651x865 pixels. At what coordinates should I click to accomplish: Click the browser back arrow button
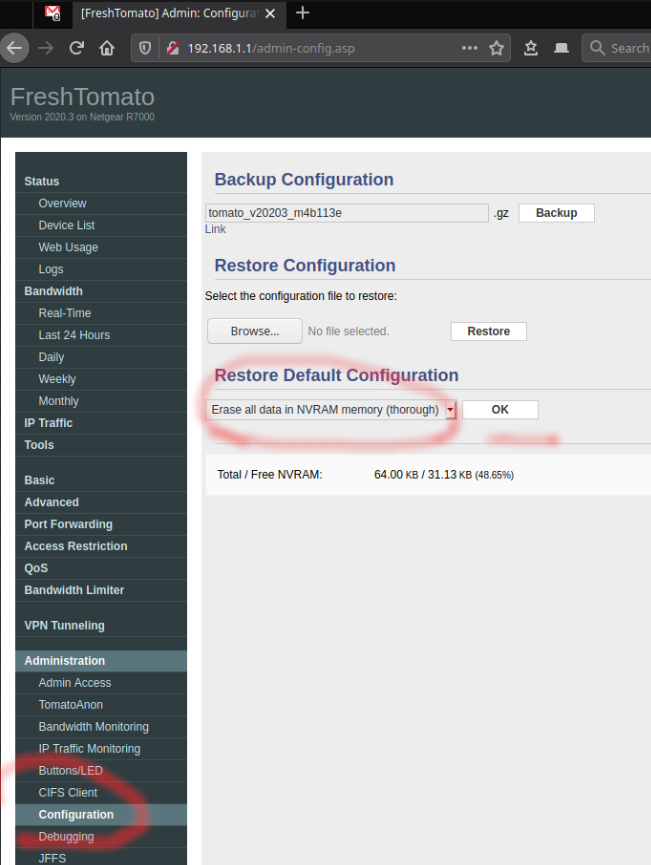click(x=13, y=48)
